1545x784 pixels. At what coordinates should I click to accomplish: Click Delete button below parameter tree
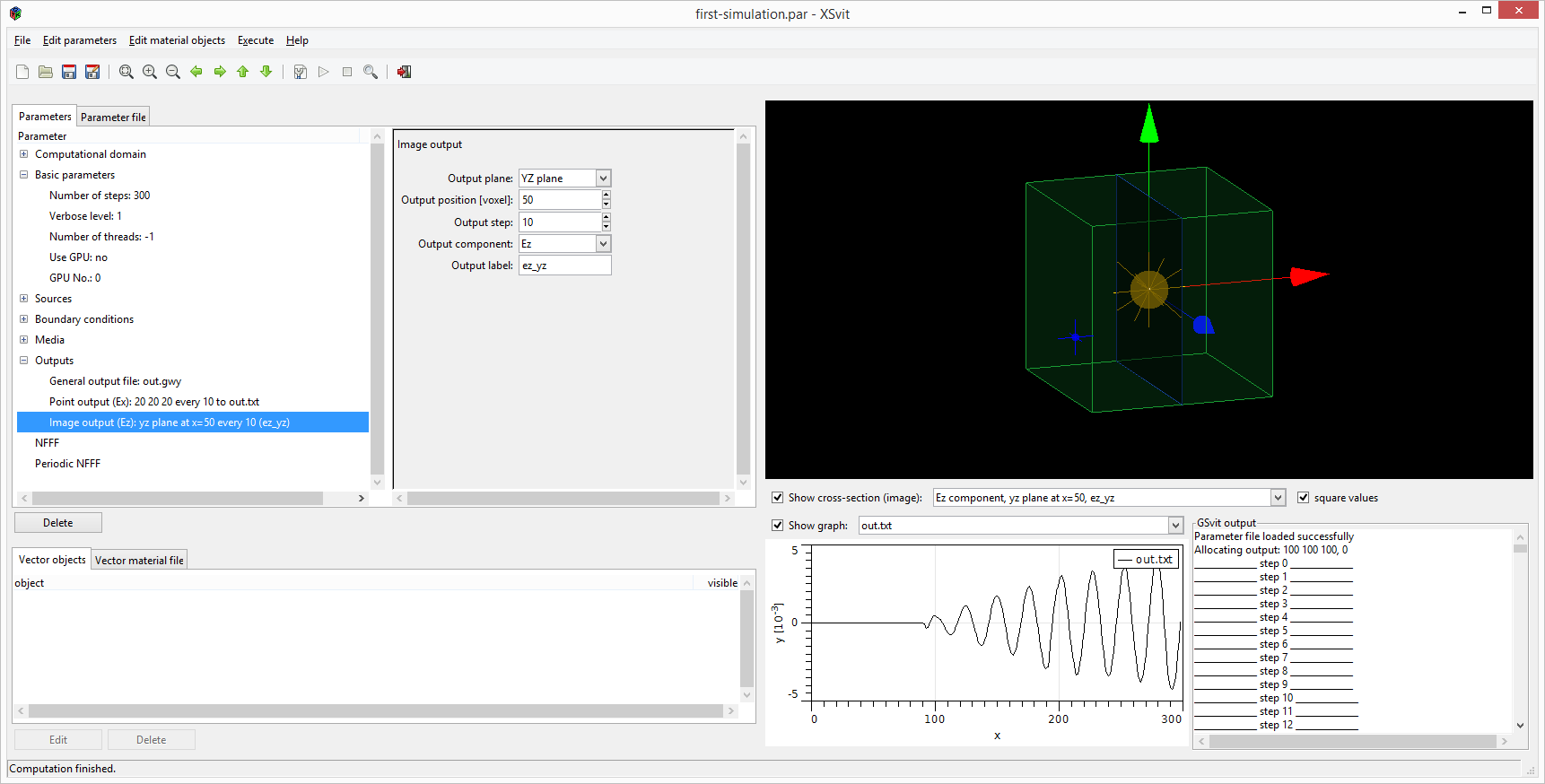58,523
